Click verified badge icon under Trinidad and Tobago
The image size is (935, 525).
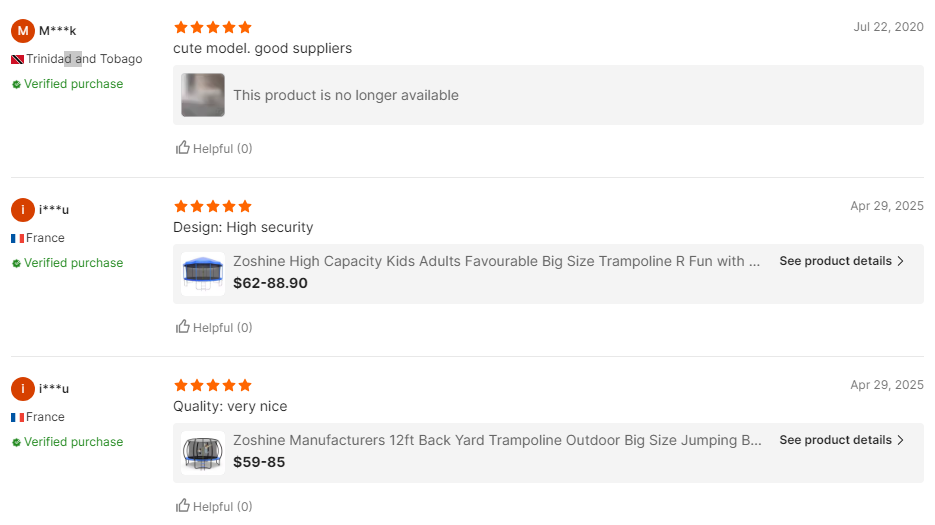click(x=16, y=85)
